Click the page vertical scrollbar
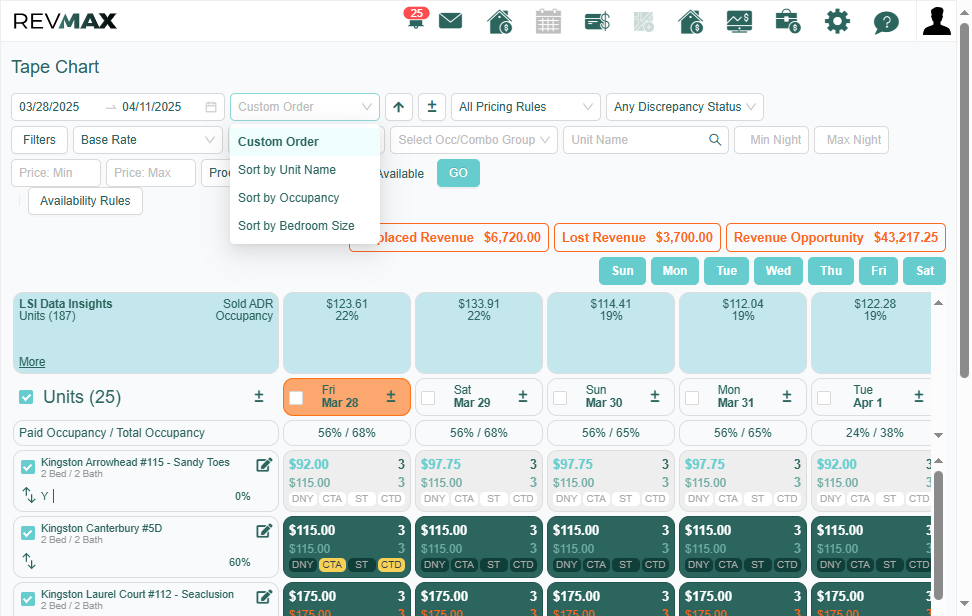This screenshot has width=972, height=616. [x=964, y=200]
